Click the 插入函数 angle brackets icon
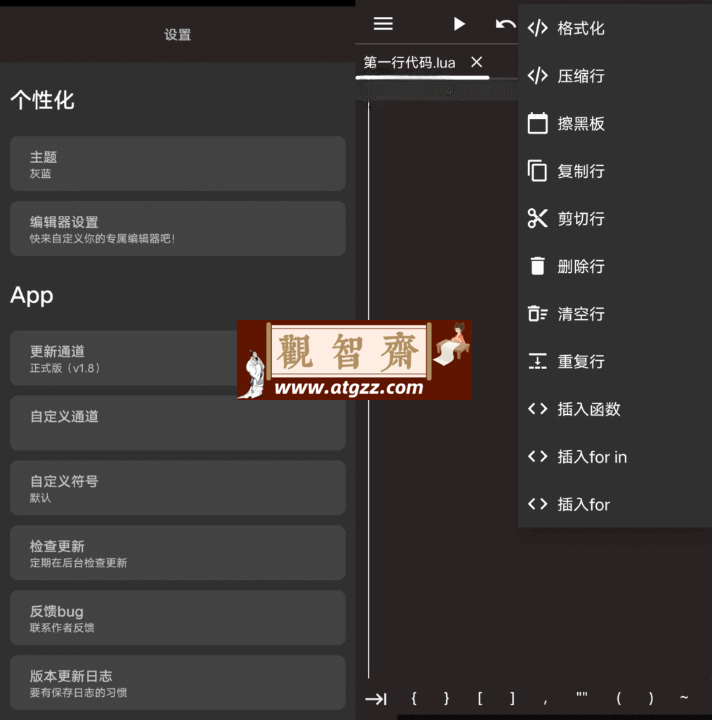 click(x=537, y=409)
